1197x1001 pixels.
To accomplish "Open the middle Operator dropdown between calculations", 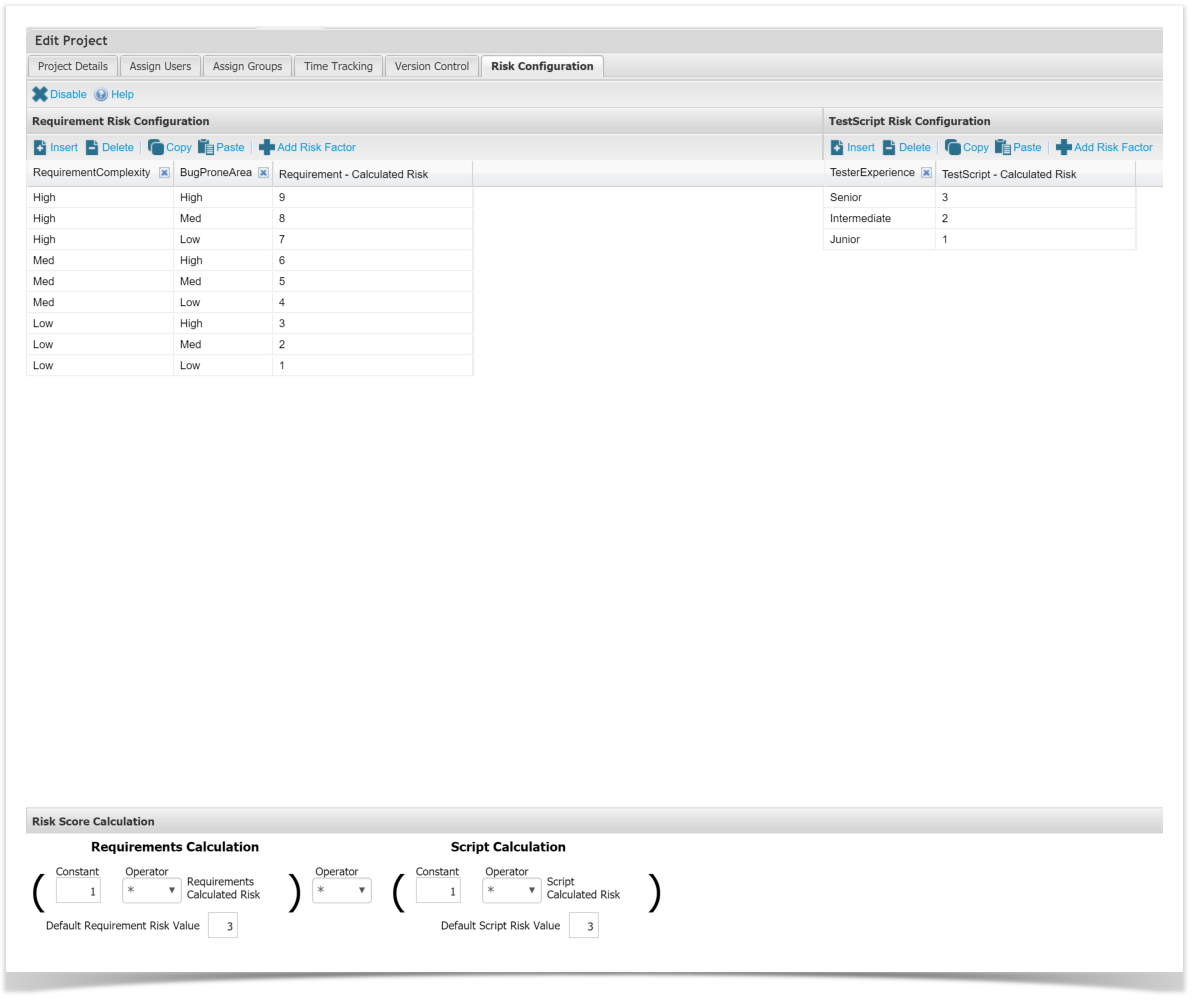I will click(x=341, y=890).
